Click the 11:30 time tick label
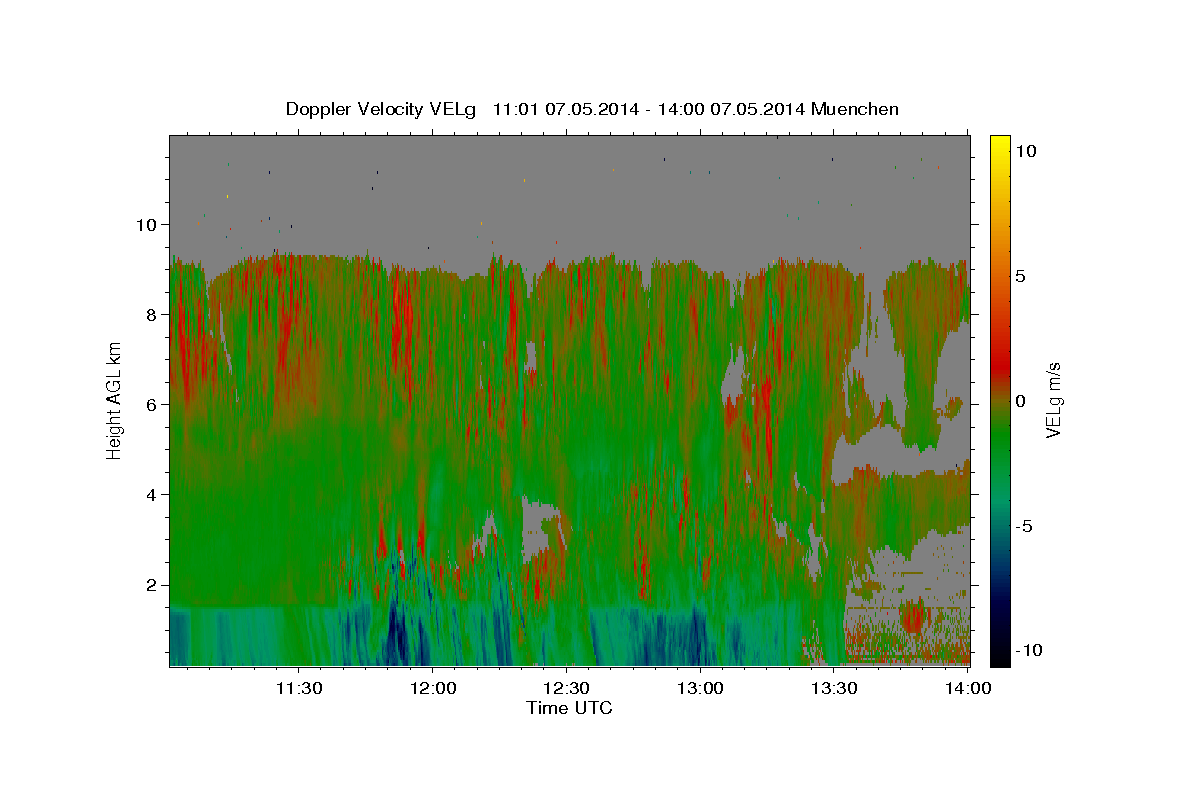Image resolution: width=1200 pixels, height=800 pixels. [x=298, y=688]
